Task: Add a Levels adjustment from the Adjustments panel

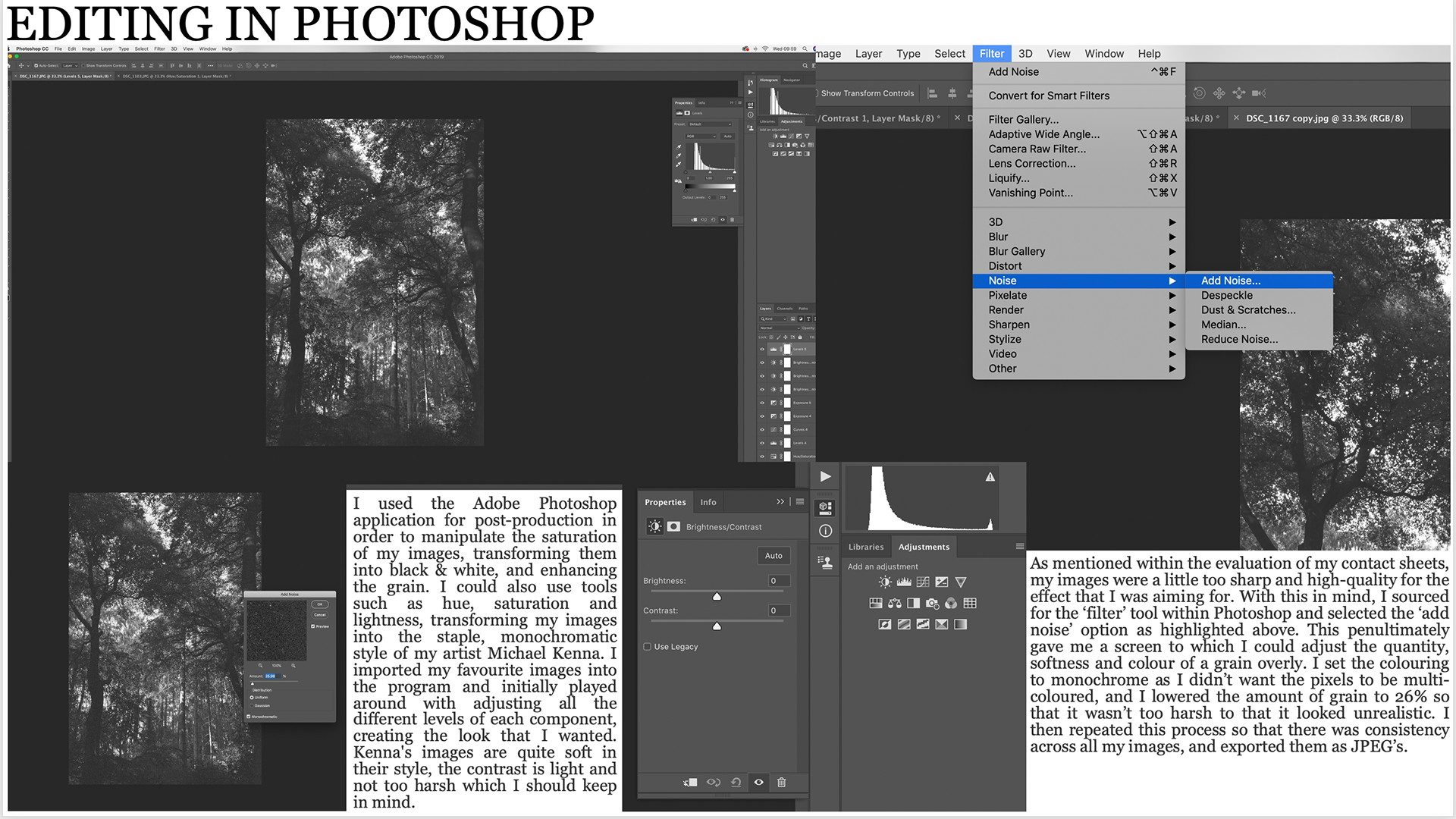Action: click(x=904, y=582)
